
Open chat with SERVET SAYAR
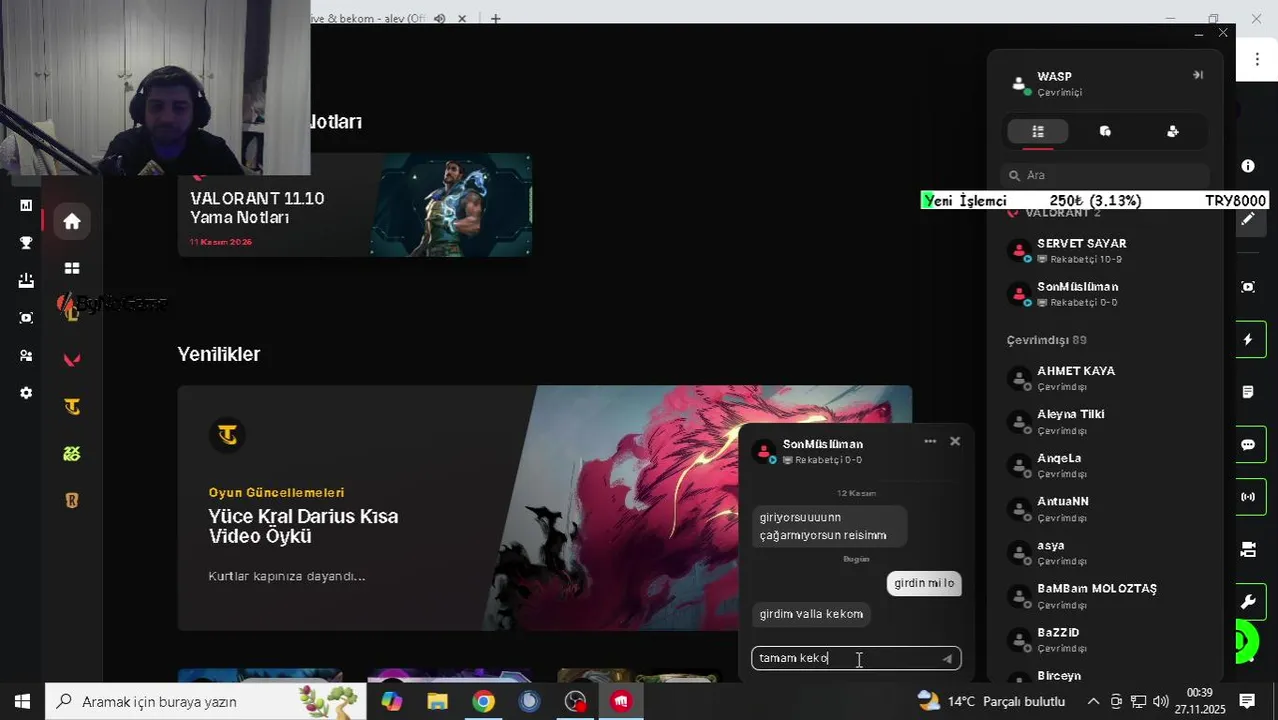(1105, 251)
